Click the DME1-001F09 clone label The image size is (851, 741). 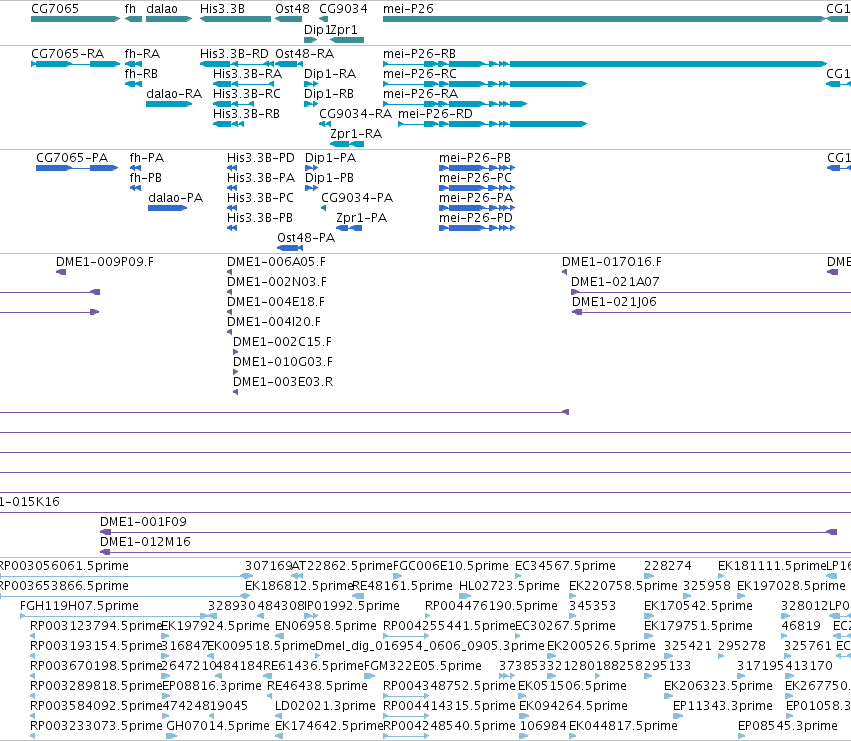tap(143, 522)
